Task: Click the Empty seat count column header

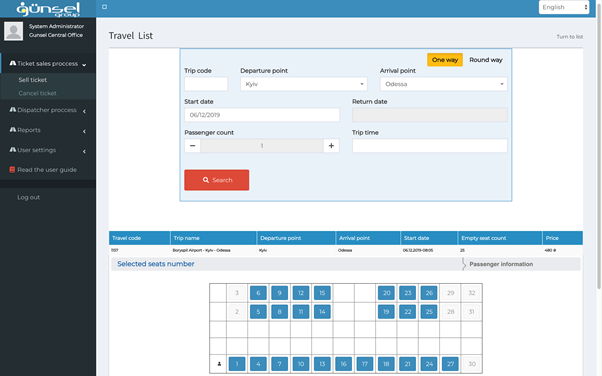Action: [x=500, y=238]
